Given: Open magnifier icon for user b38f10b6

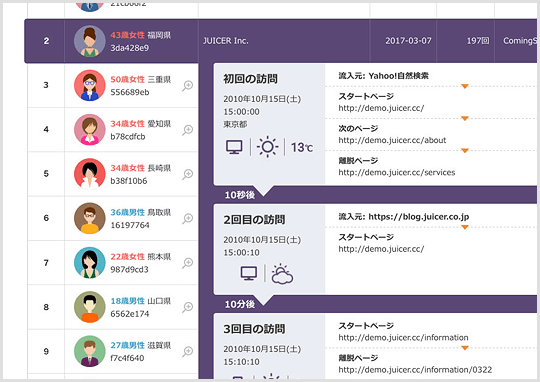Looking at the screenshot, I should pyautogui.click(x=188, y=174).
